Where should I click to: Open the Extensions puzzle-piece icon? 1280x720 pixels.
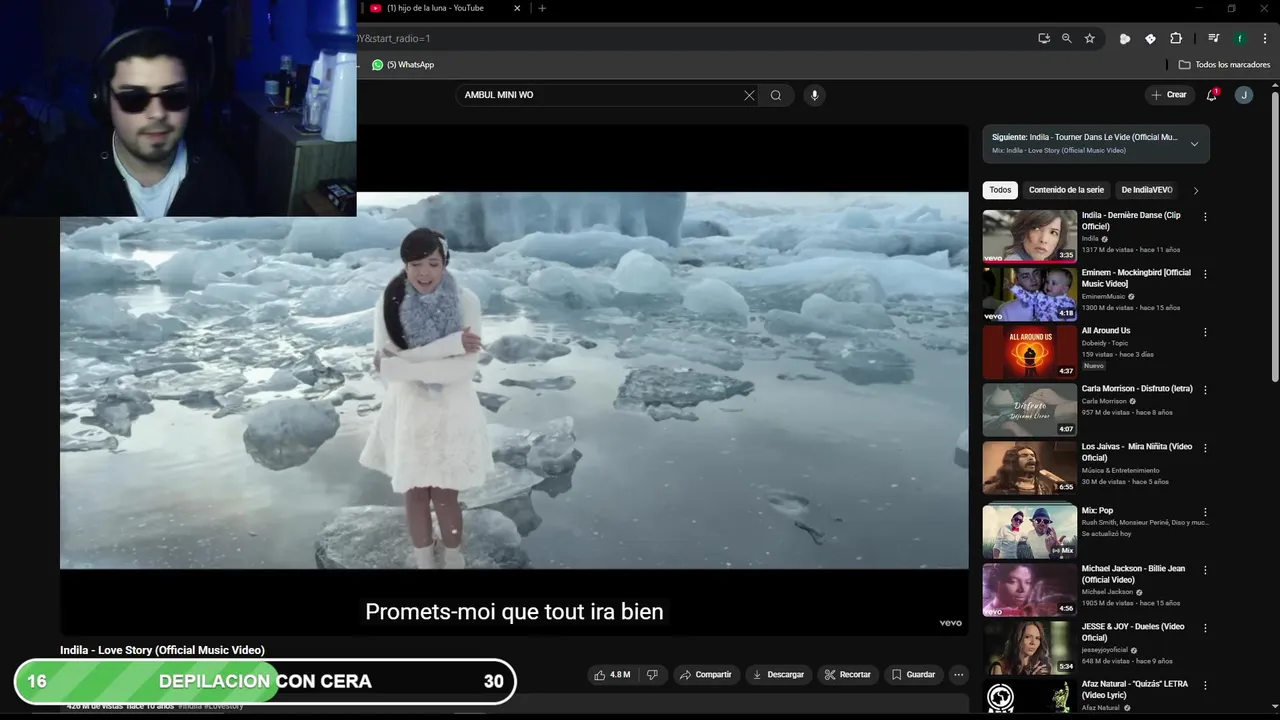coord(1176,38)
